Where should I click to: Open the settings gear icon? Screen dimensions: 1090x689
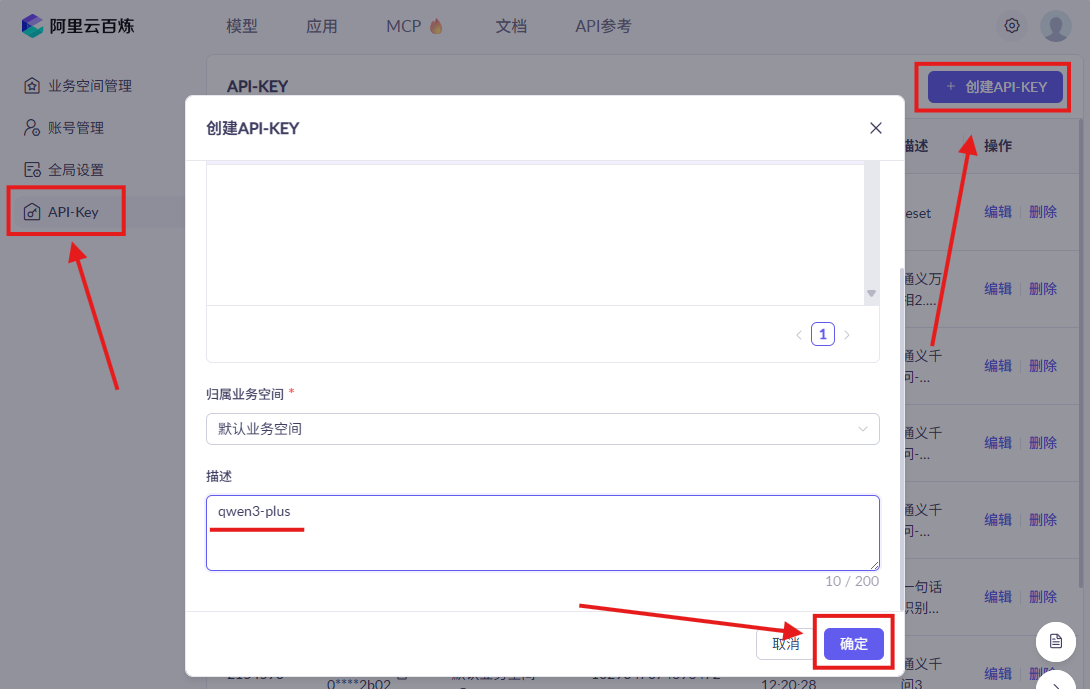tap(1012, 26)
